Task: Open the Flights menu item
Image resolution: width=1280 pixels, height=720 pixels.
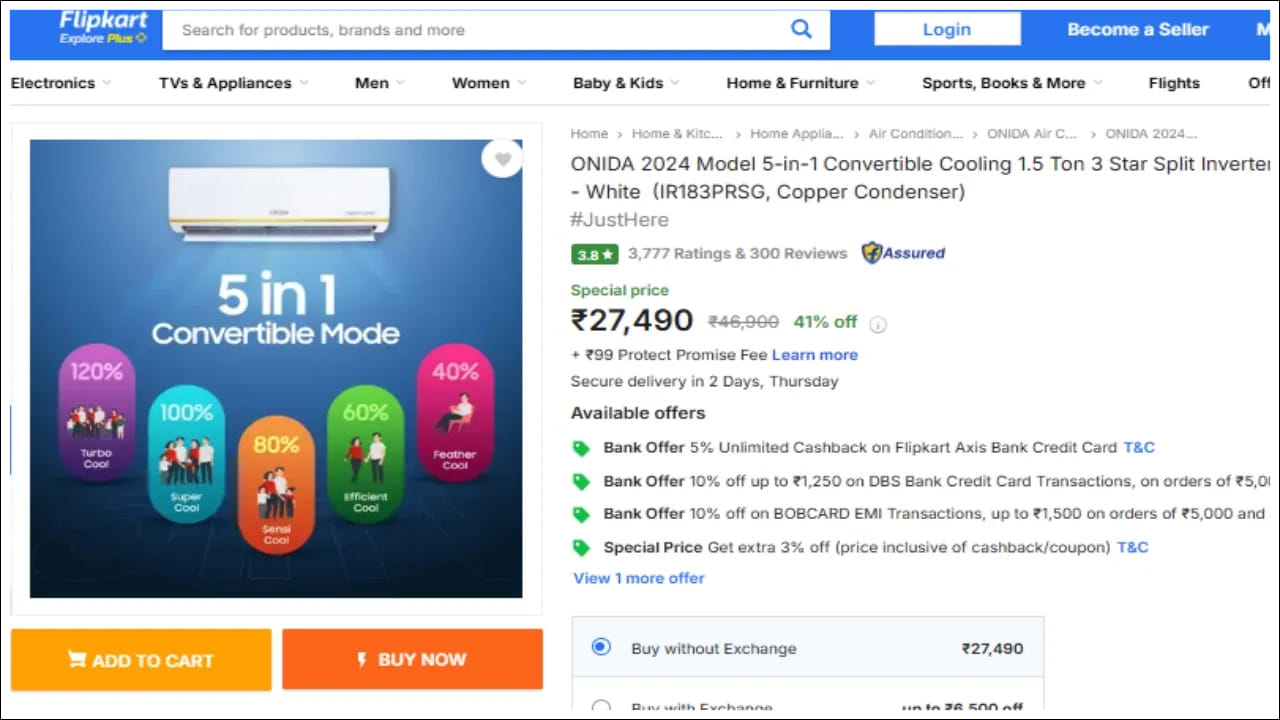Action: point(1174,83)
